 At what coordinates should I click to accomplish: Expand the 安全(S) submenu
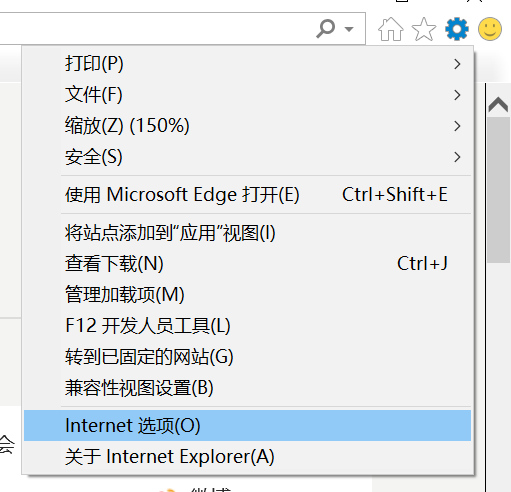(x=247, y=157)
